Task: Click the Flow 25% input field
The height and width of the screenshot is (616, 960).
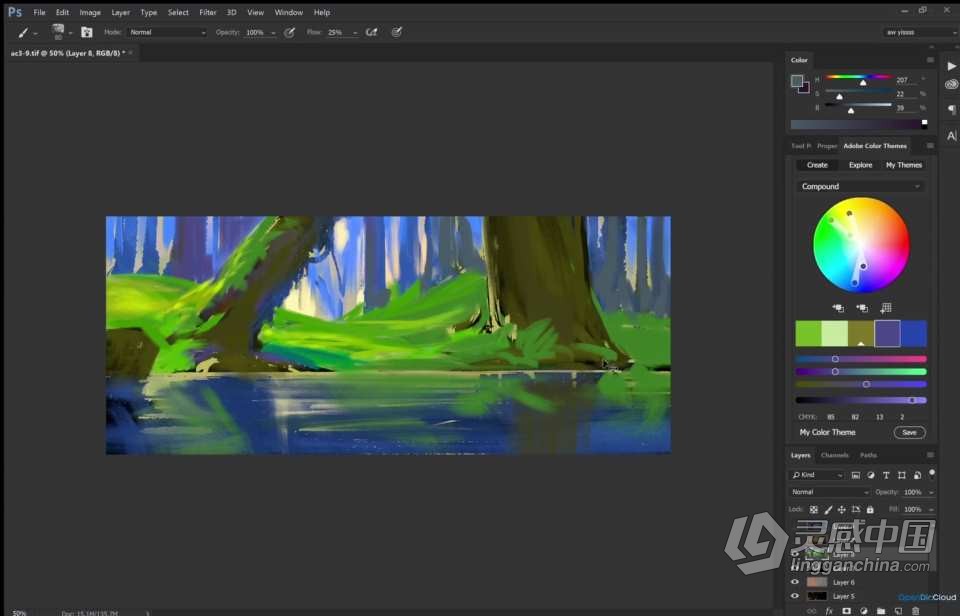Action: [338, 32]
